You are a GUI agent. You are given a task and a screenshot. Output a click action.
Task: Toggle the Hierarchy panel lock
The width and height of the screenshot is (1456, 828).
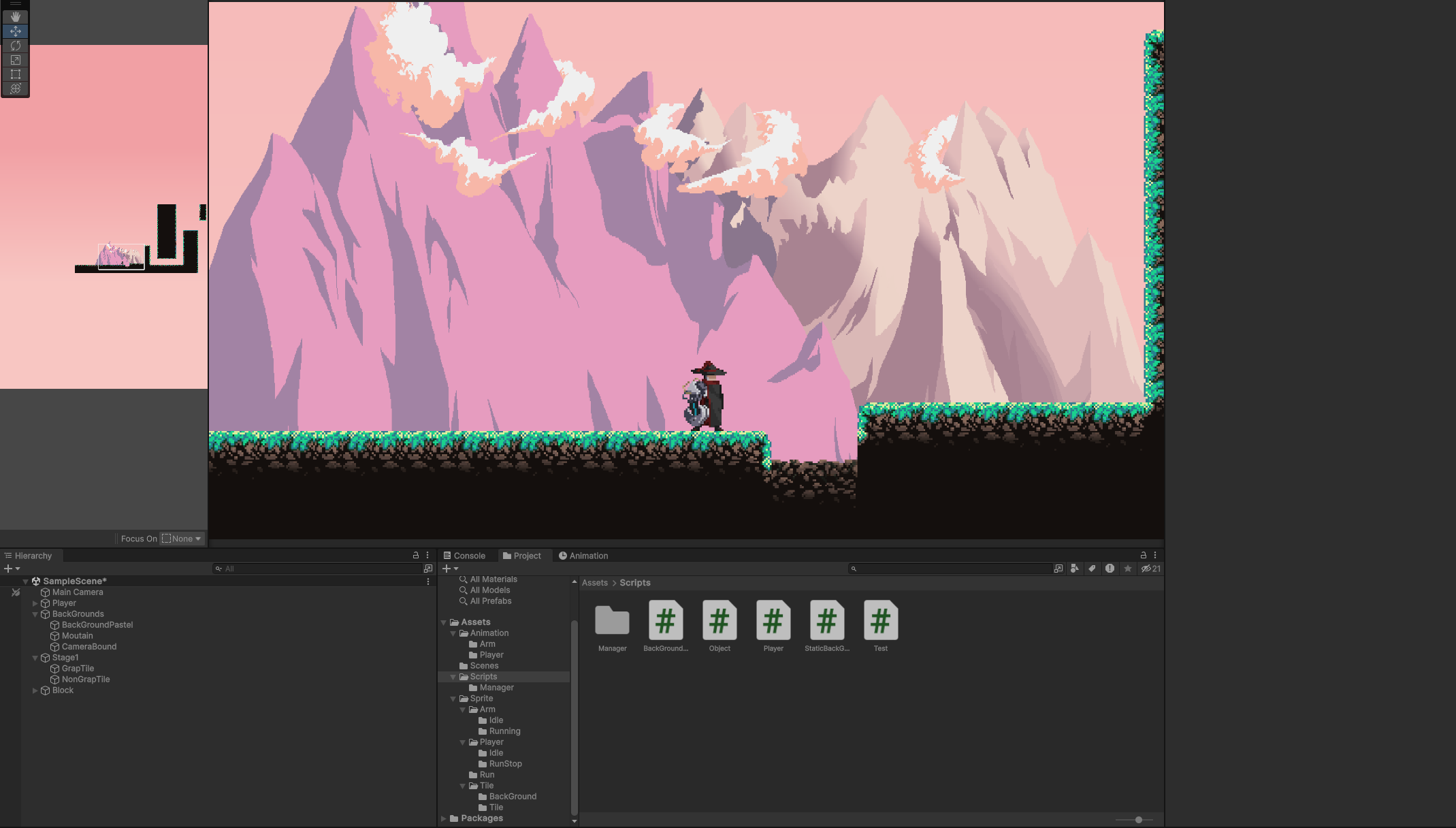click(x=416, y=556)
